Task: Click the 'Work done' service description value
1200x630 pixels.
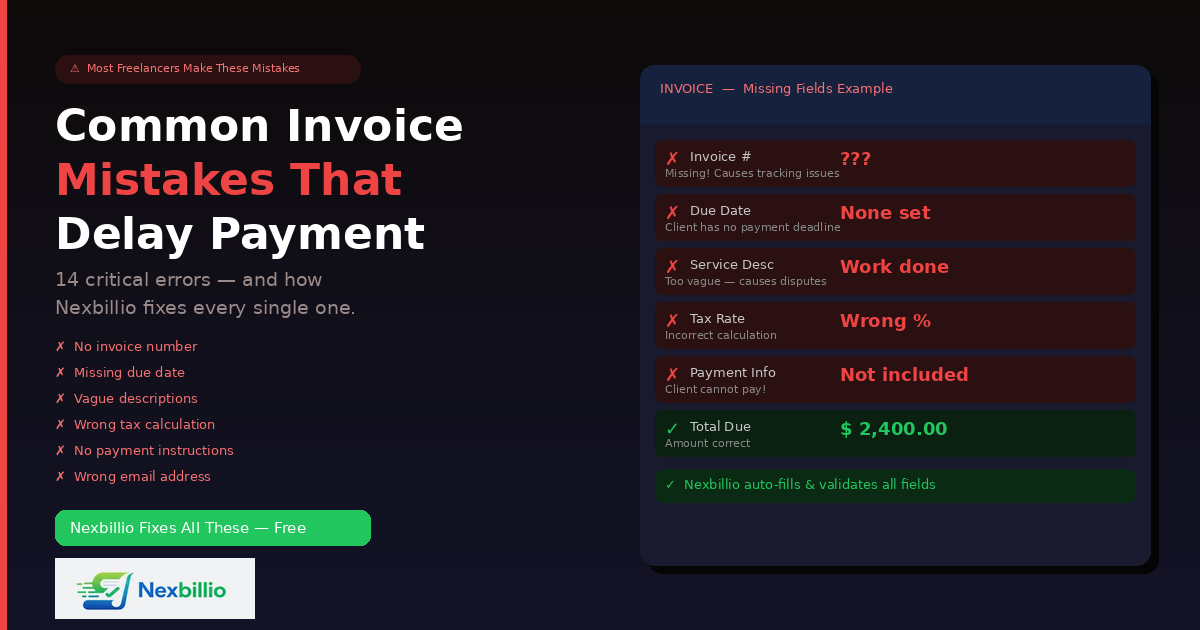Action: pyautogui.click(x=894, y=267)
